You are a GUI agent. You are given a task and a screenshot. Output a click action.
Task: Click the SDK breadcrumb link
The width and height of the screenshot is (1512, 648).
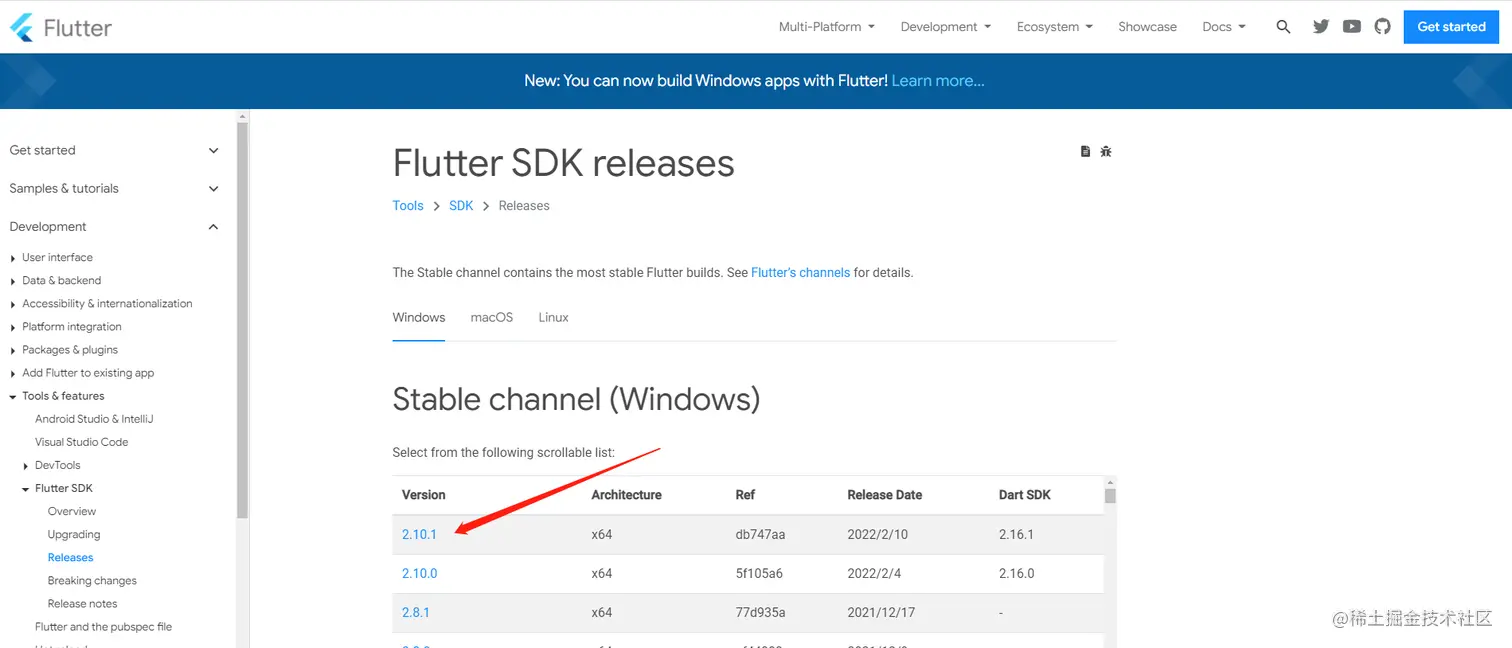click(x=461, y=205)
